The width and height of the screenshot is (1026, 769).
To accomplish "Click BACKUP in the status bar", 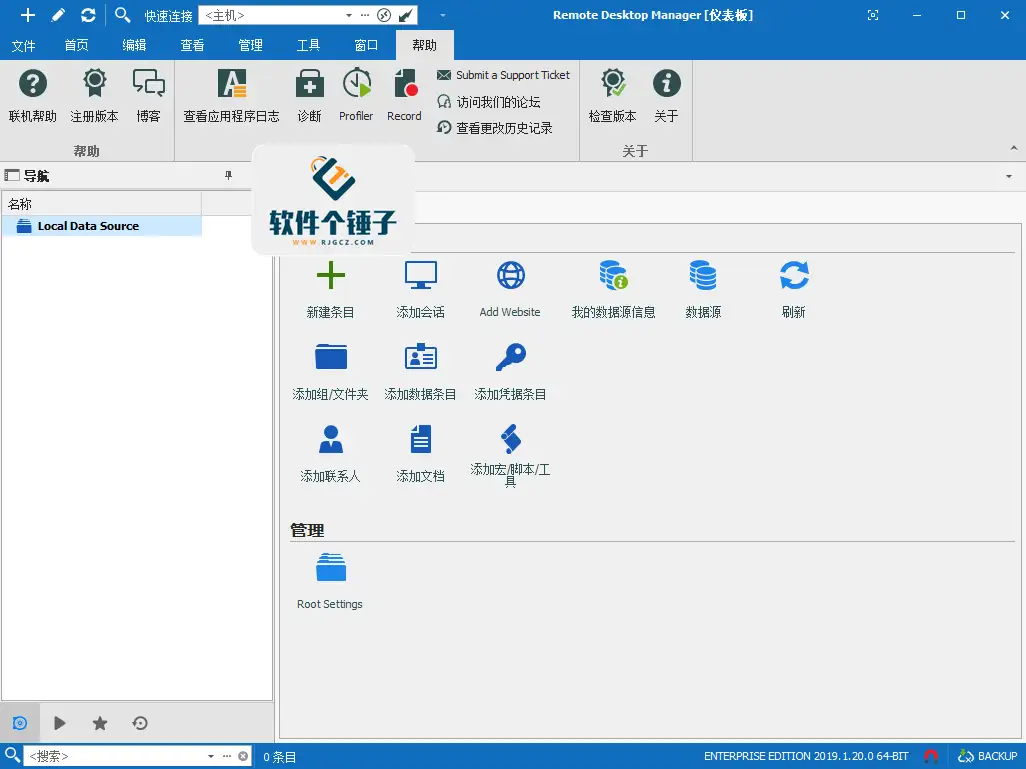I will (x=988, y=756).
